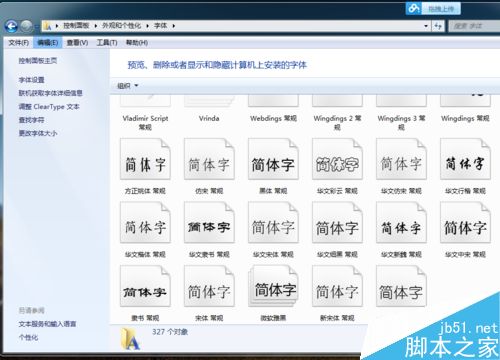Click the Wingdings 常规 label
This screenshot has height=360, width=500.
click(465, 118)
